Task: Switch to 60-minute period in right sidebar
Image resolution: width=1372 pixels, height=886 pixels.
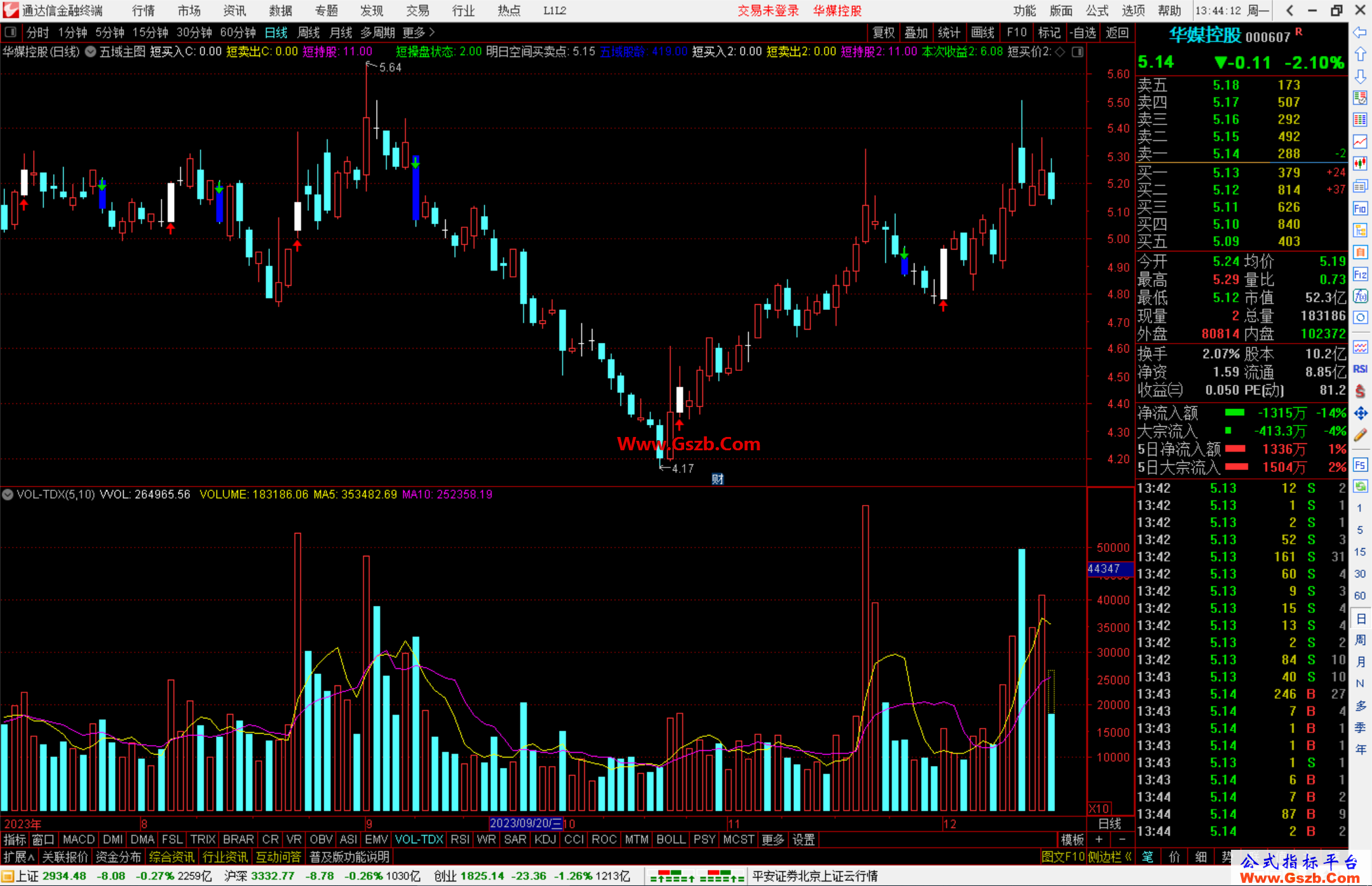Action: (1359, 596)
